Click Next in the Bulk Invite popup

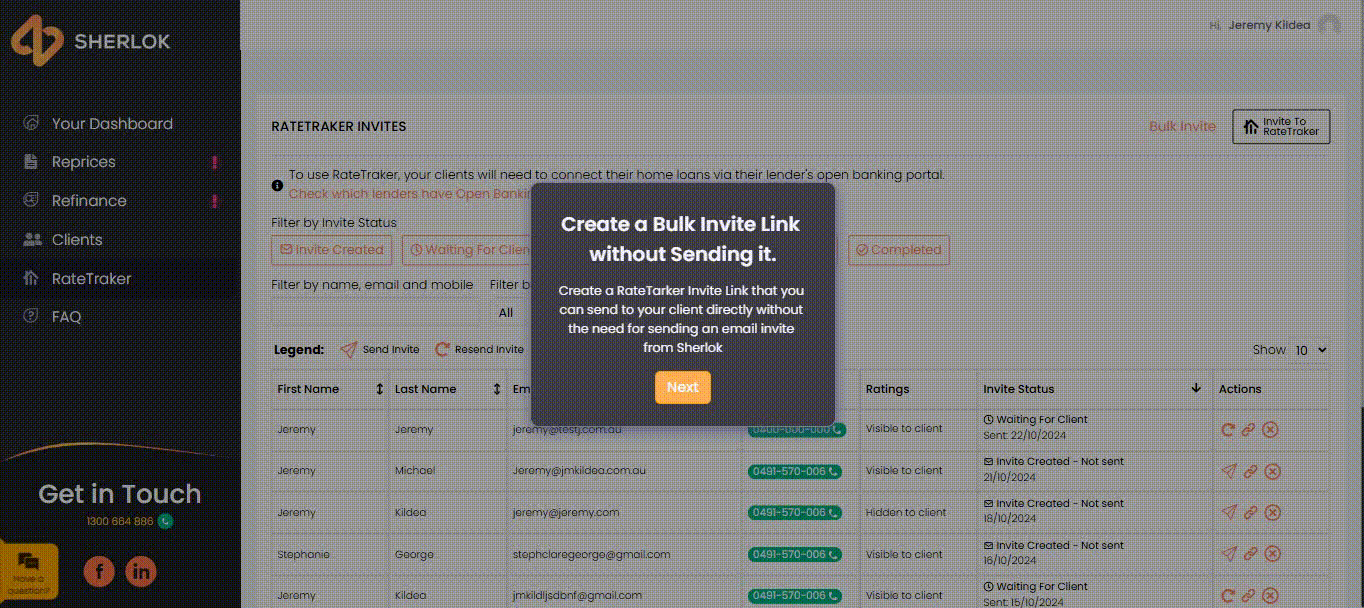(x=682, y=387)
